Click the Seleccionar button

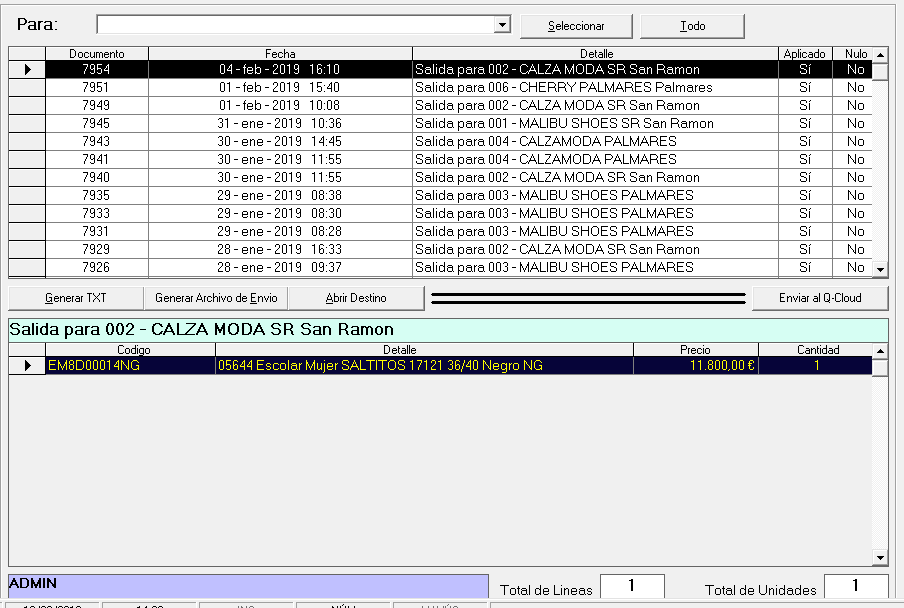(x=576, y=26)
